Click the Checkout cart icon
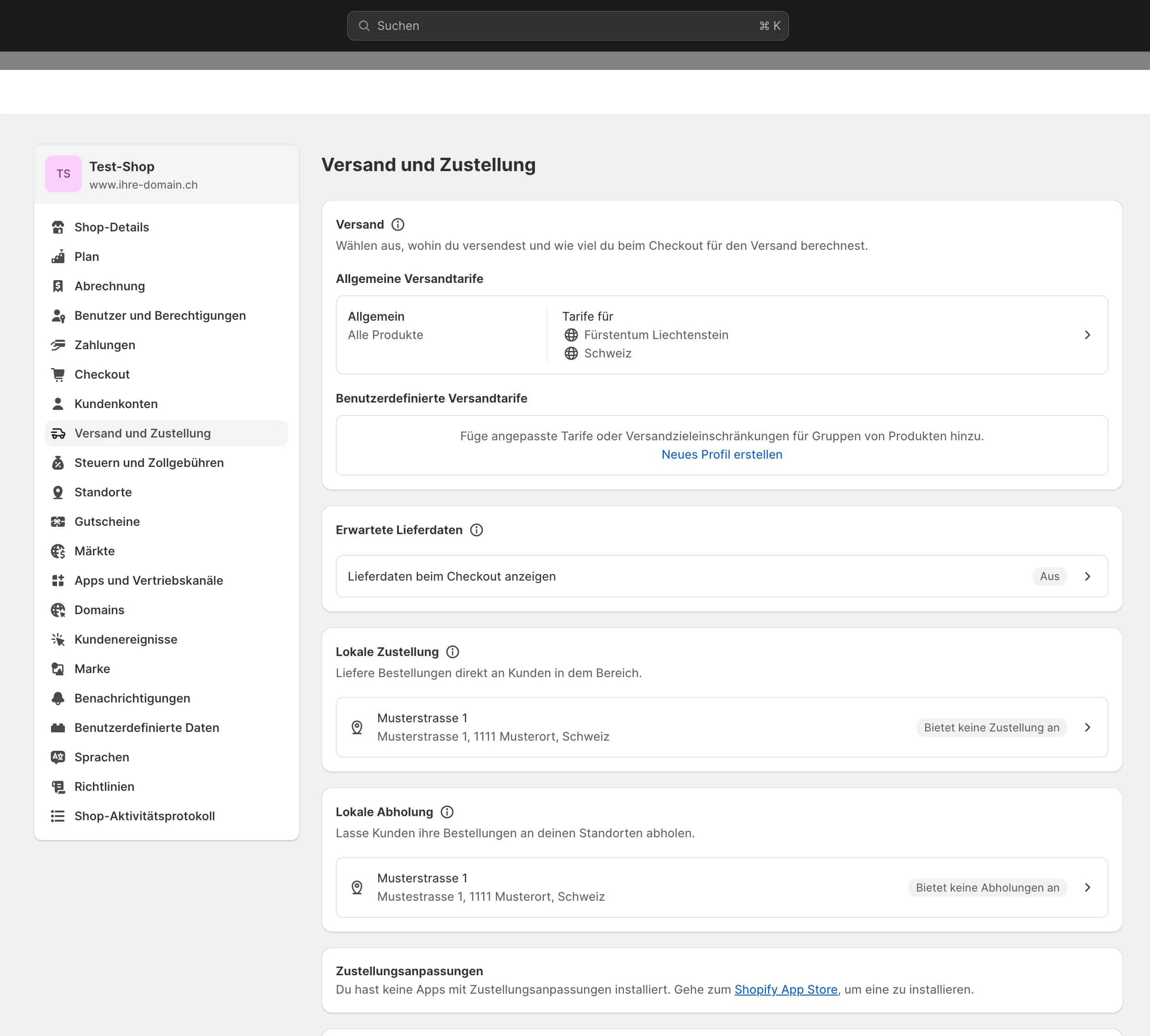Screen dimensions: 1150x1036 (58, 374)
